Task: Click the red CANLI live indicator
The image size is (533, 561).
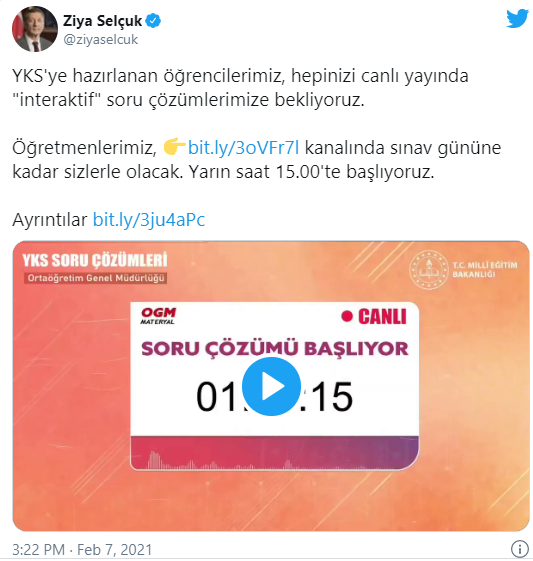Action: (374, 317)
